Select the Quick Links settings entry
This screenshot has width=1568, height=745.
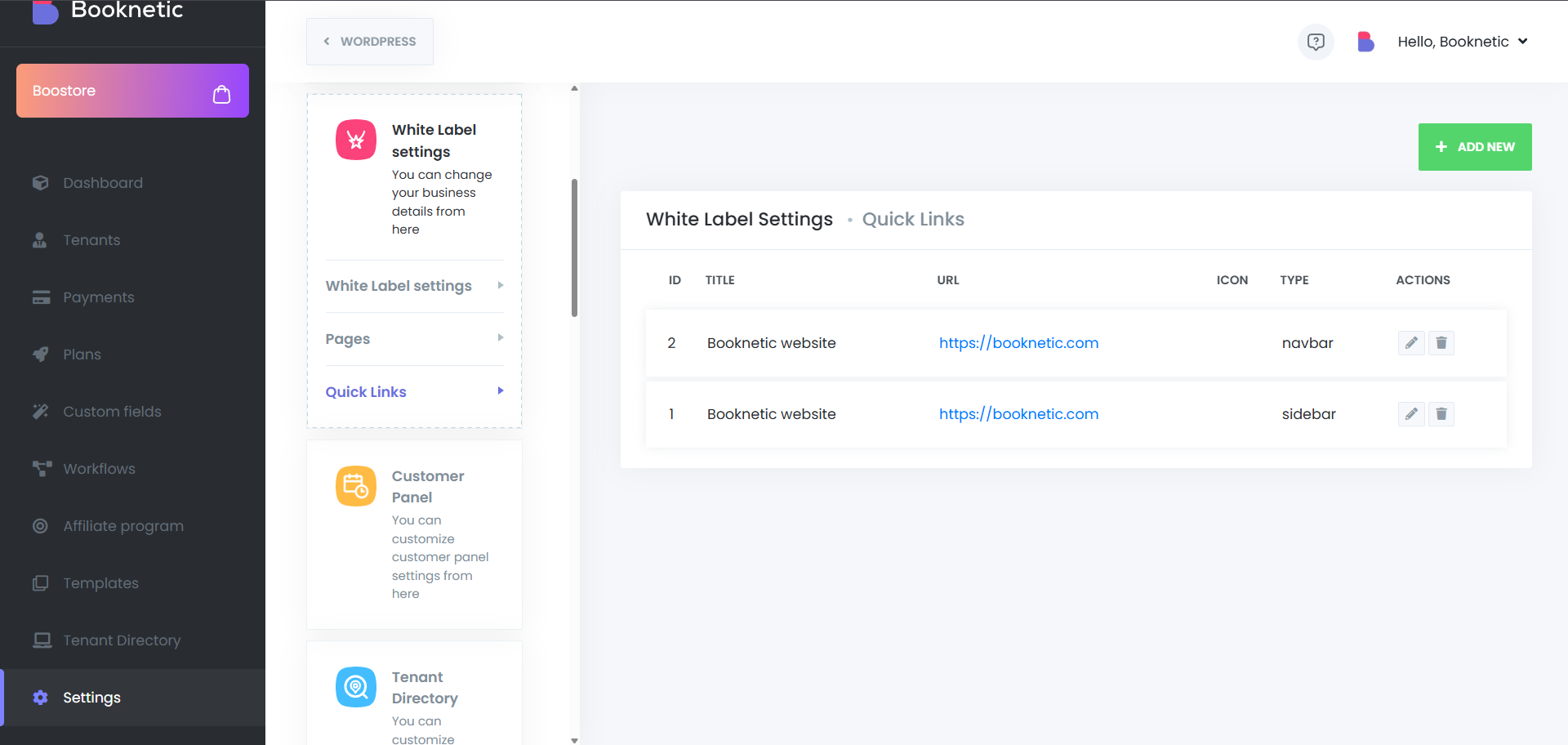[414, 392]
